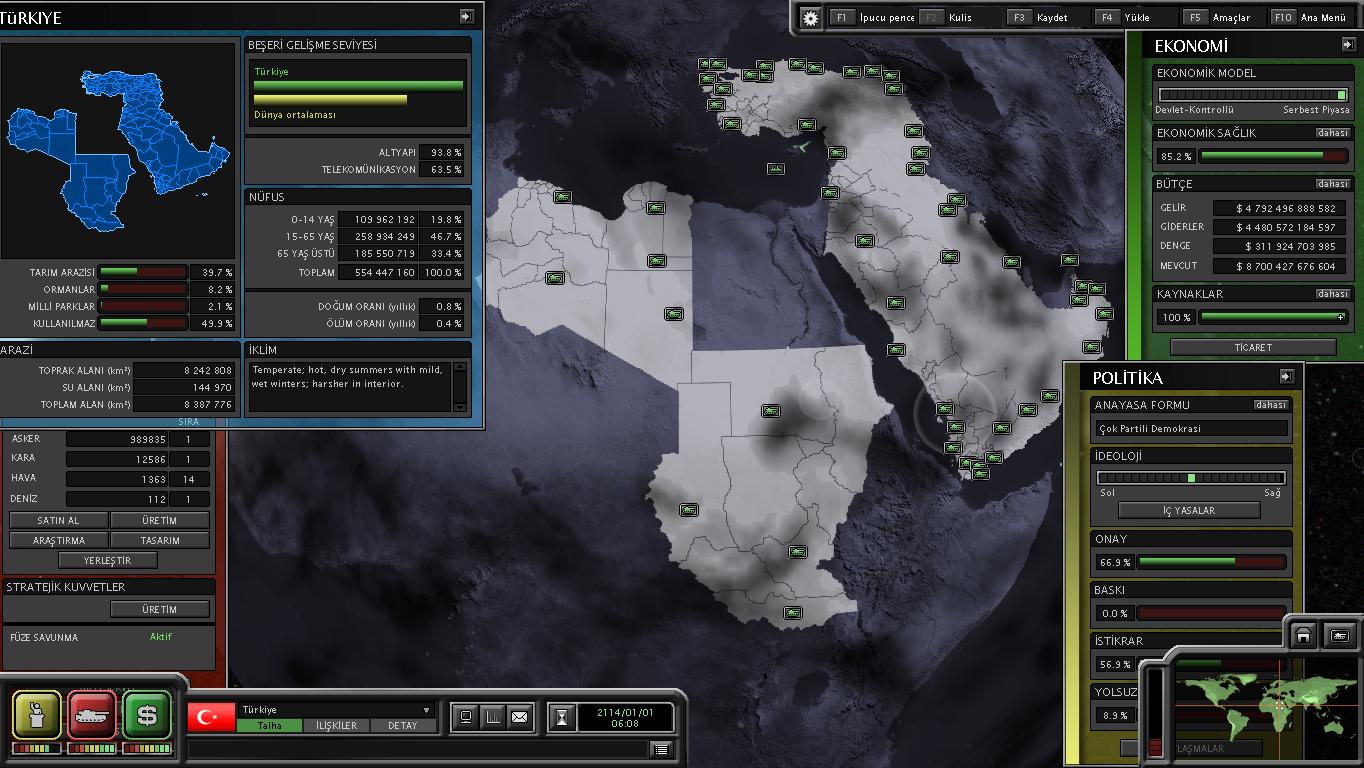Collapse the EKONOMİ panel with its arrow icon
This screenshot has height=768, width=1364.
coord(1348,45)
